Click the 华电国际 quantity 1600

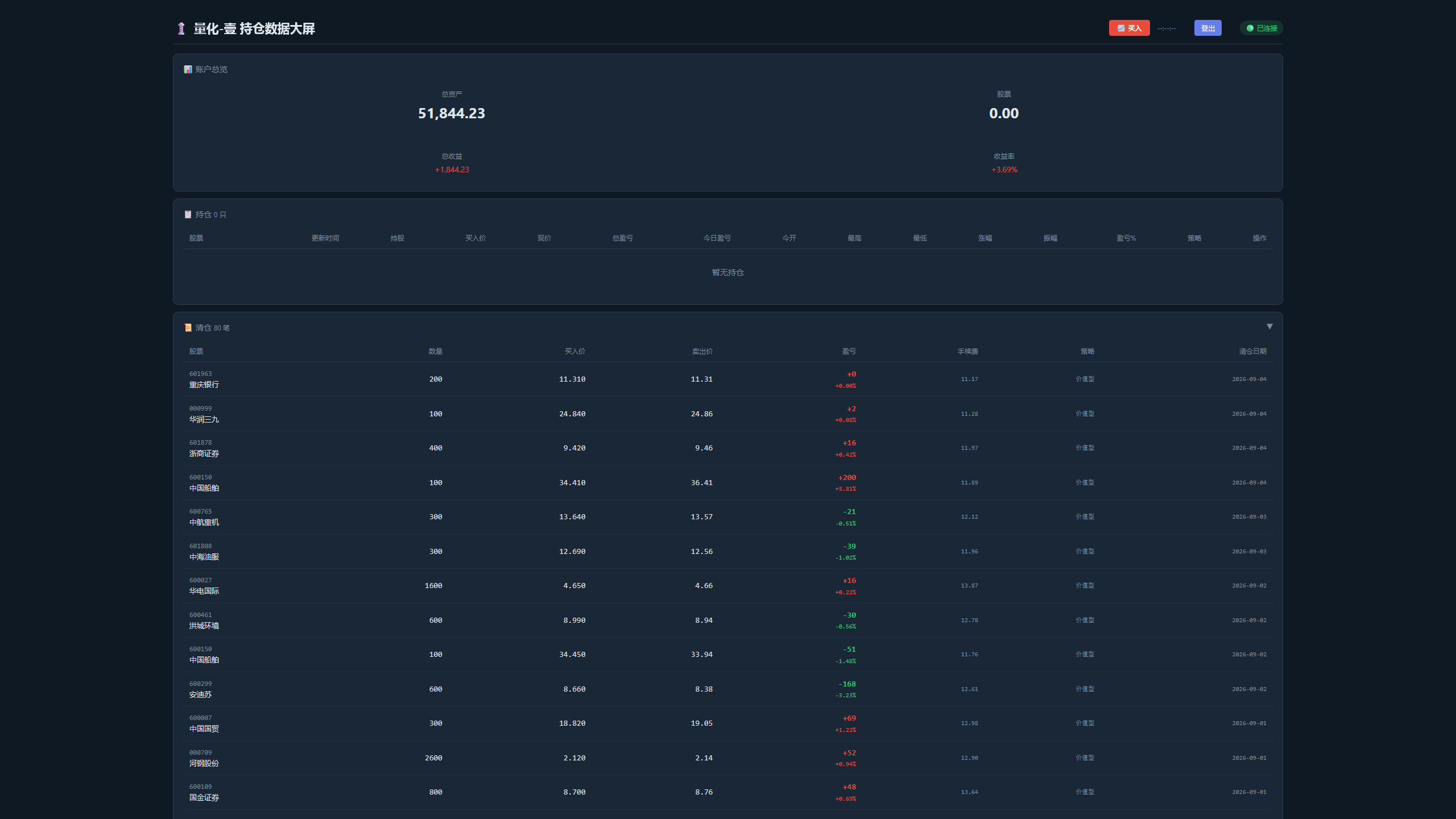pyautogui.click(x=433, y=585)
